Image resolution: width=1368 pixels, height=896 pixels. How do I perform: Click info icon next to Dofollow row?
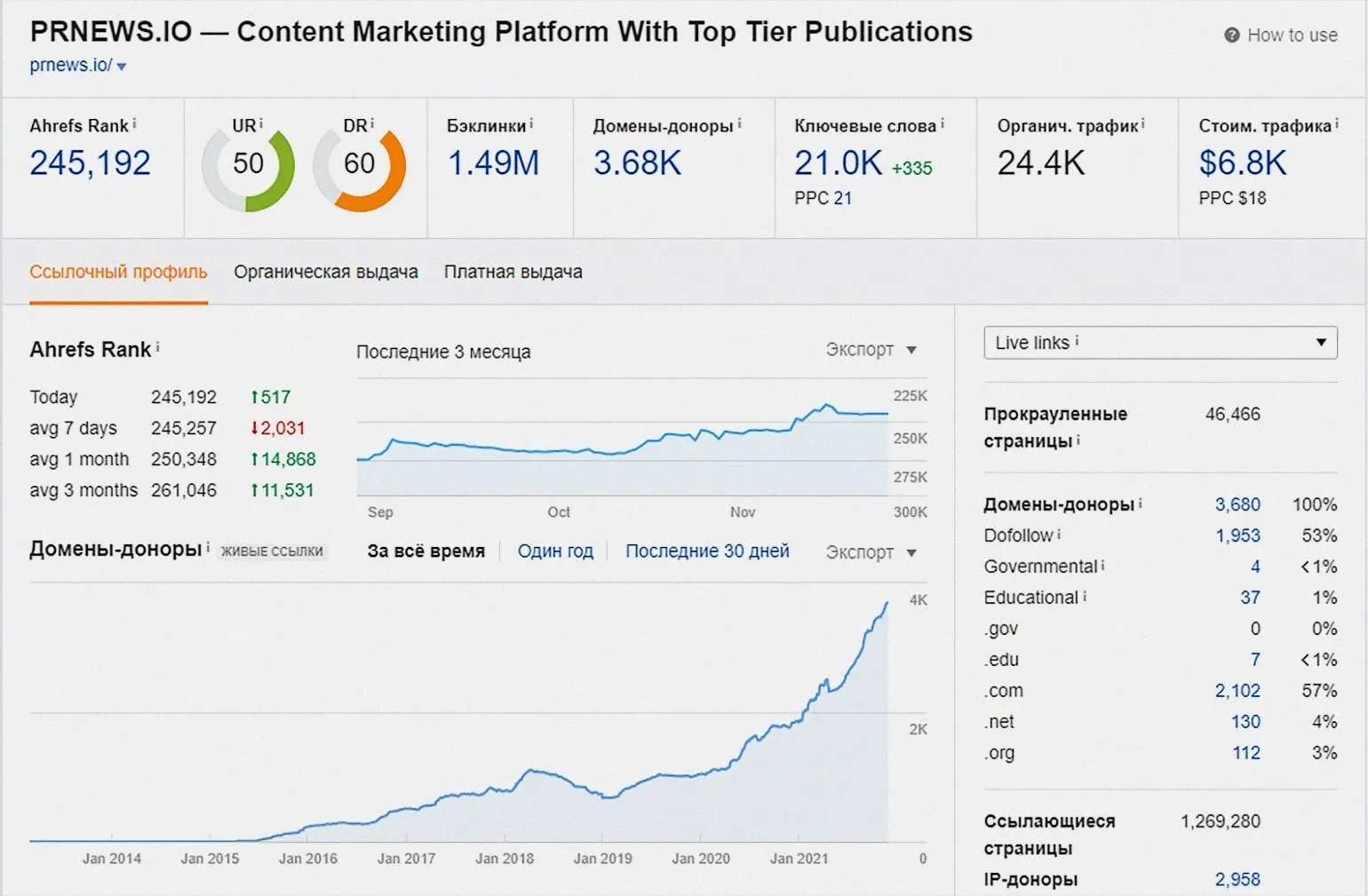(x=1059, y=535)
